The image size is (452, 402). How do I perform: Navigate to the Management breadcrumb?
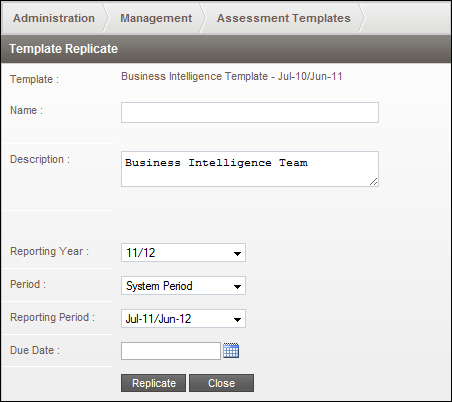tap(156, 18)
